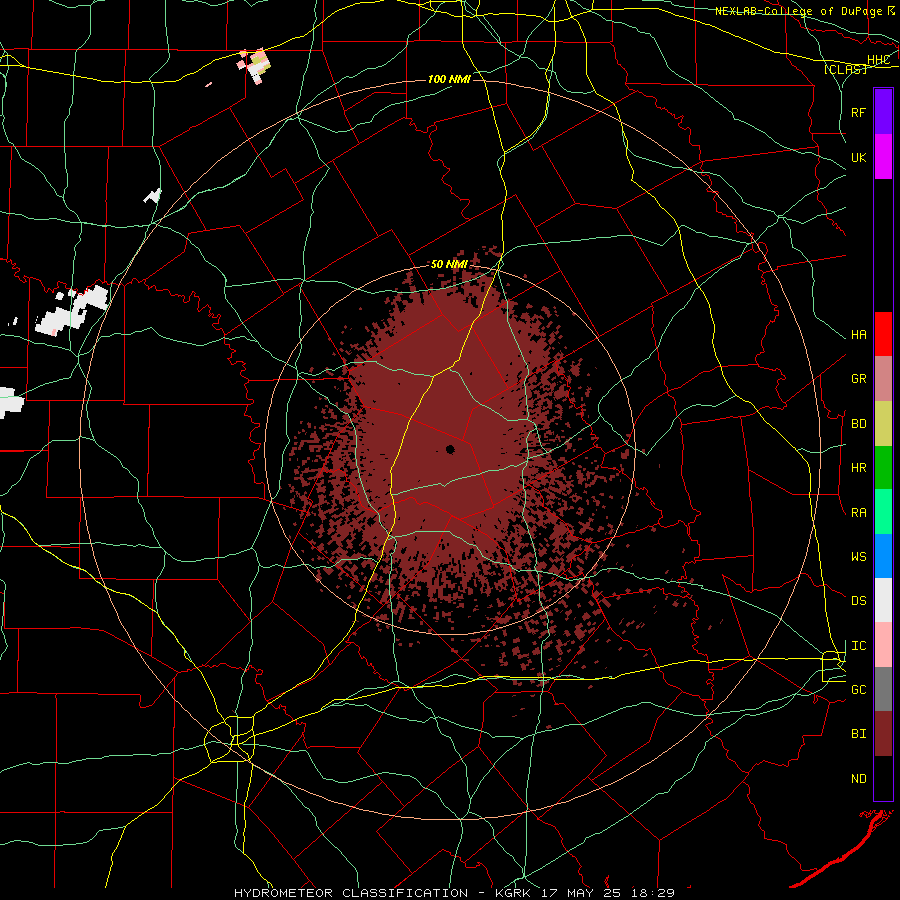
Task: Click the "WS" legend label
Action: (x=858, y=557)
